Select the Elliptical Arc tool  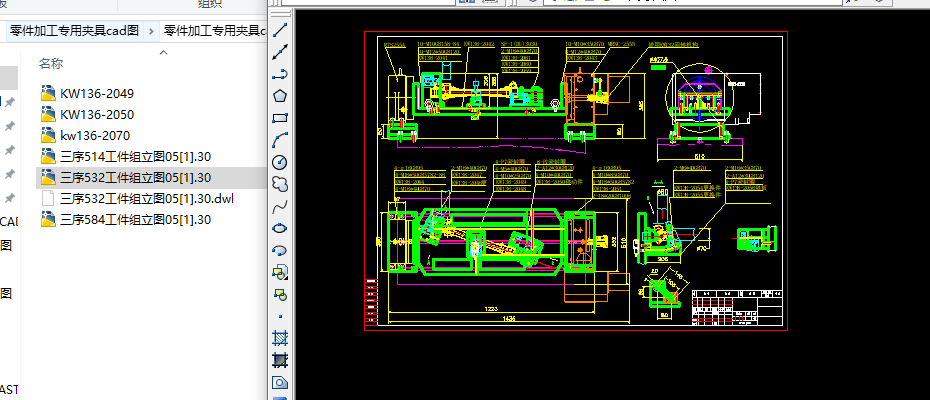(x=280, y=250)
